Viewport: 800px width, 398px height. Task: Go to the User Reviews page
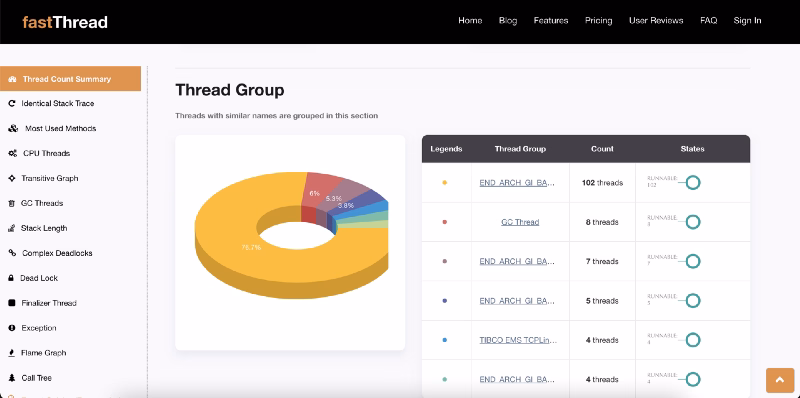pos(656,20)
